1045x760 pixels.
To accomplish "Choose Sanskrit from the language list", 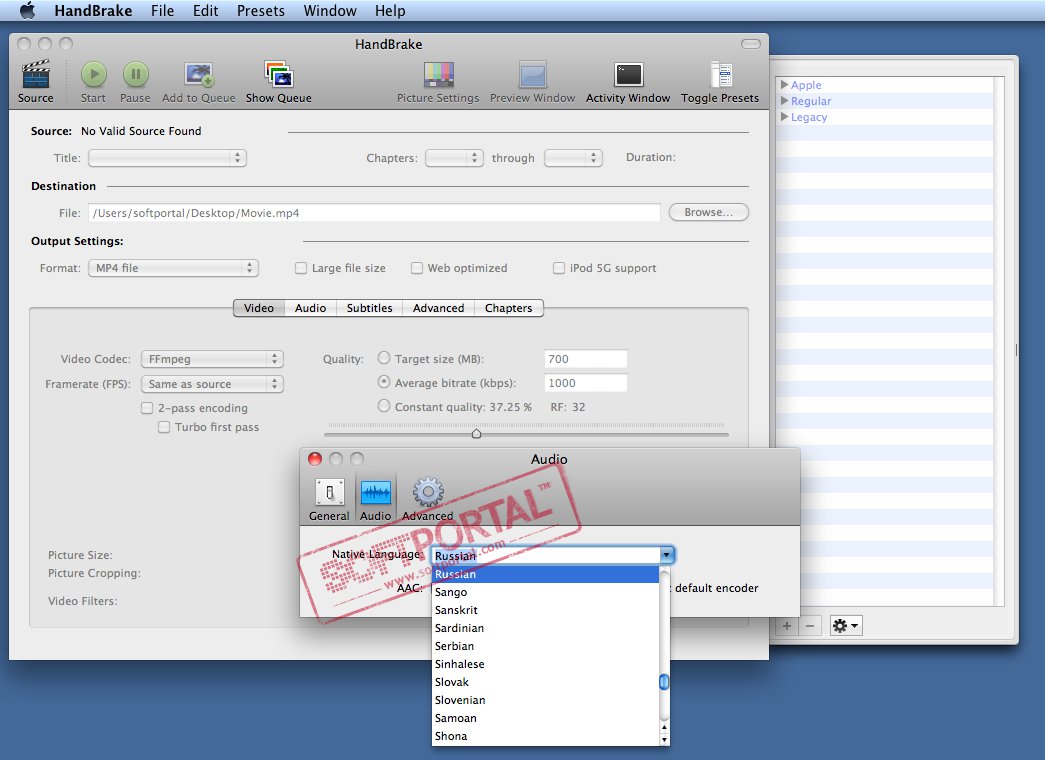I will coord(545,610).
